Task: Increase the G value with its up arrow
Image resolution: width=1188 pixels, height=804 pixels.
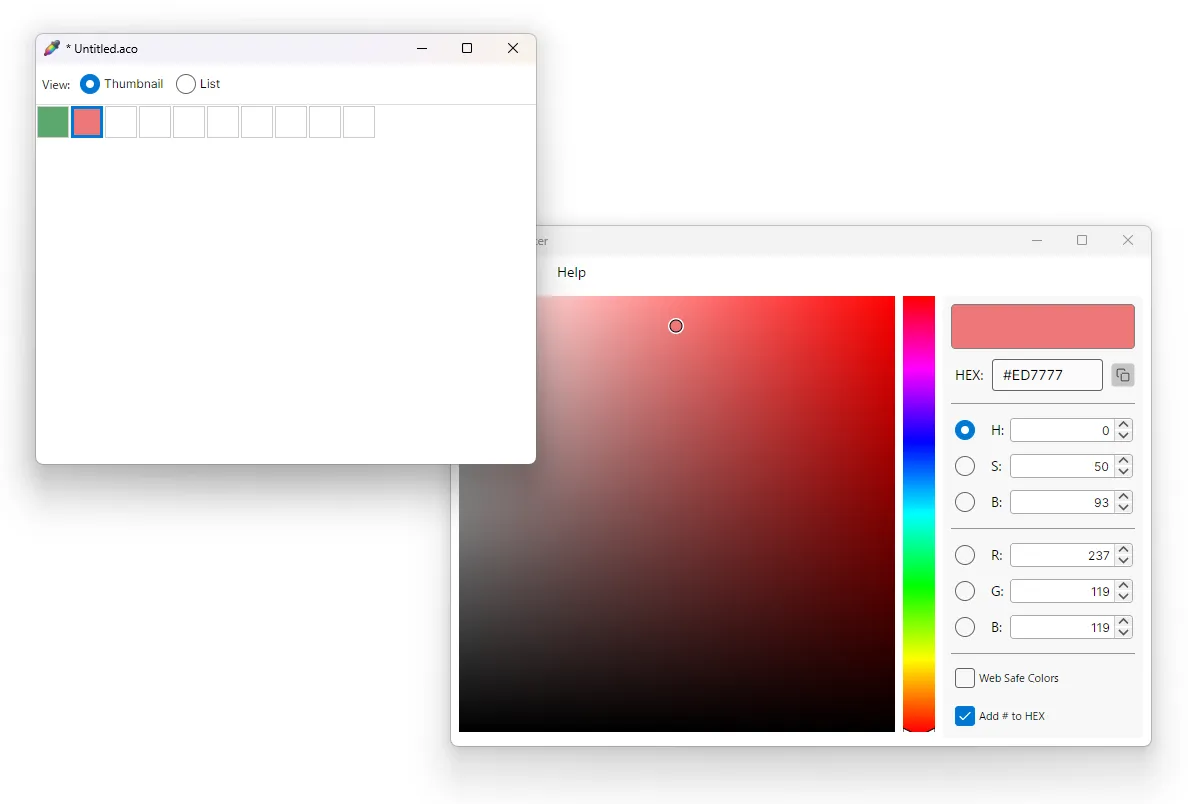Action: [1123, 586]
